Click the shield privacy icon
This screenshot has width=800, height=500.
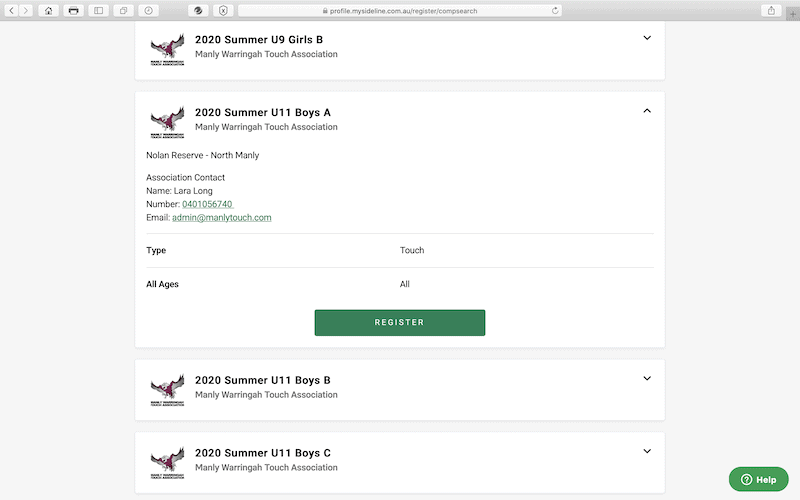pyautogui.click(x=223, y=10)
